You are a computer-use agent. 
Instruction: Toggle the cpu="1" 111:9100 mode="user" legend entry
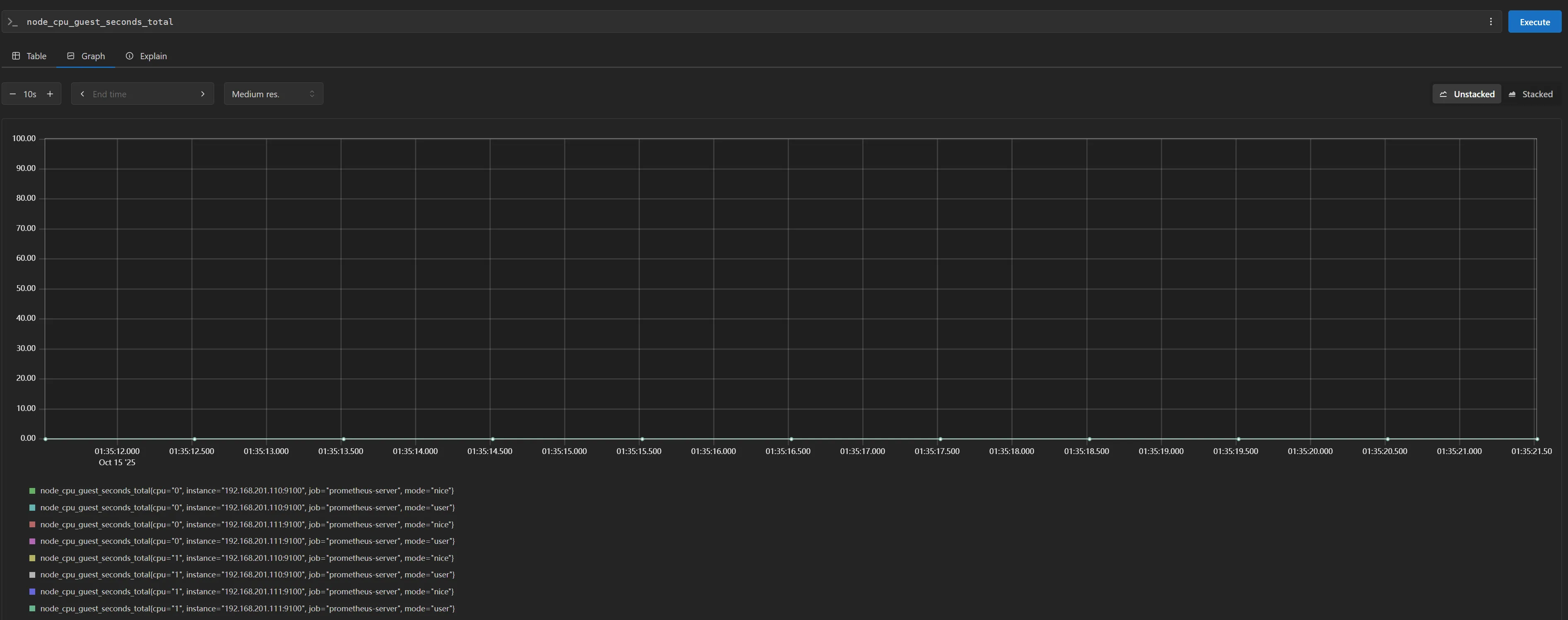click(x=246, y=608)
